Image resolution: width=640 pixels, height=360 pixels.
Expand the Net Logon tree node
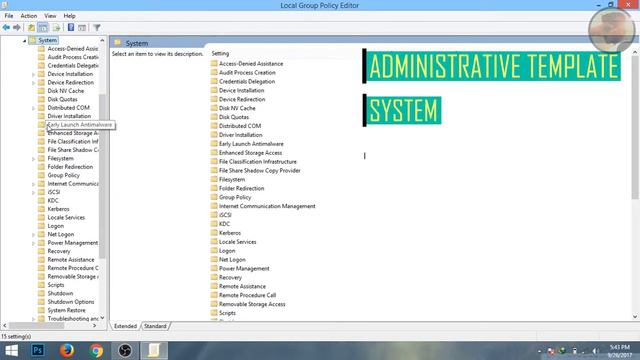(x=33, y=235)
